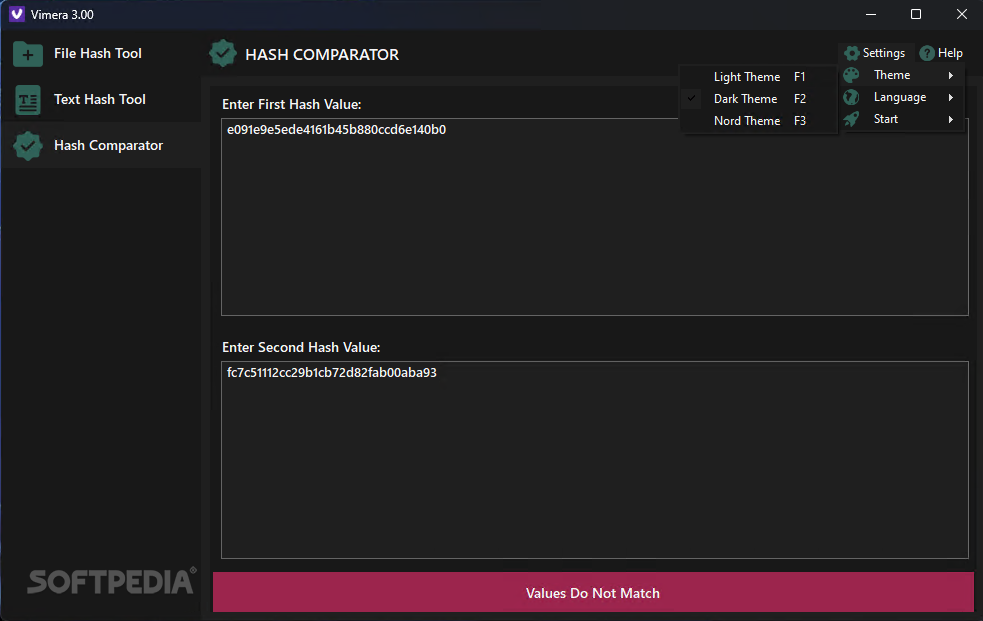The height and width of the screenshot is (621, 983).
Task: Click the Values Do Not Match result bar
Action: [x=593, y=592]
